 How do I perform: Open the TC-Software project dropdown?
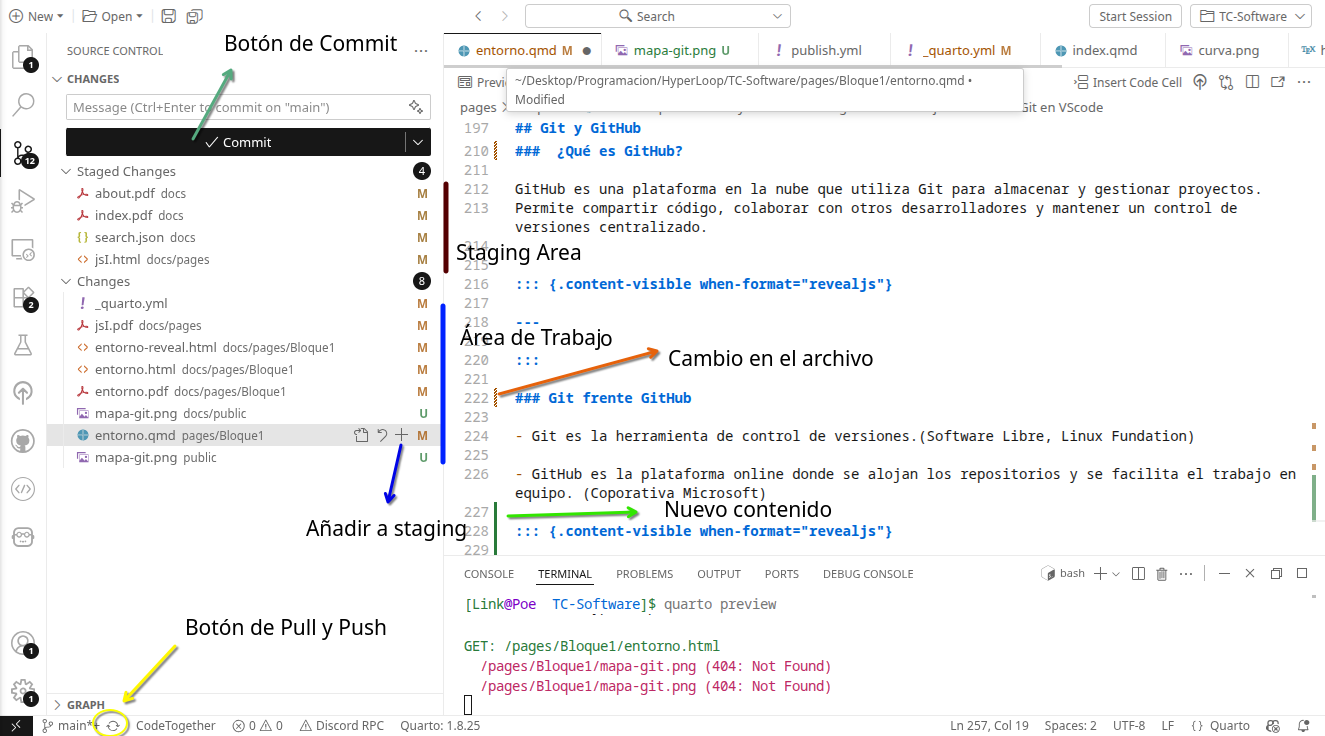pyautogui.click(x=1250, y=16)
